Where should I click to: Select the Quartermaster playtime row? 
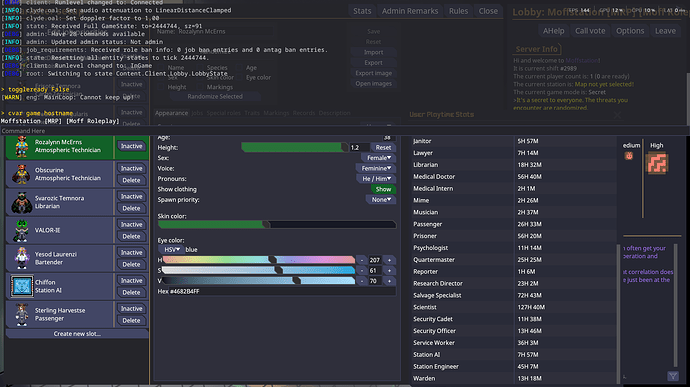click(514, 260)
